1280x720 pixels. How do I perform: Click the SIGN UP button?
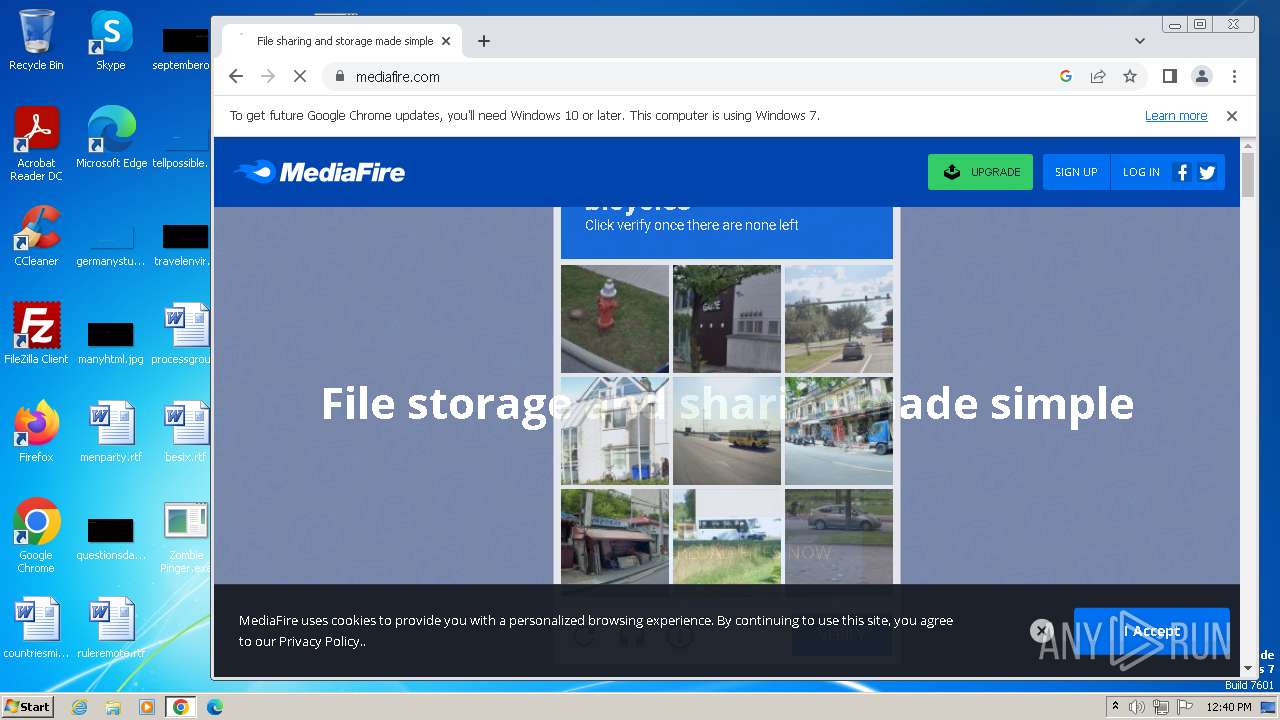(1076, 172)
